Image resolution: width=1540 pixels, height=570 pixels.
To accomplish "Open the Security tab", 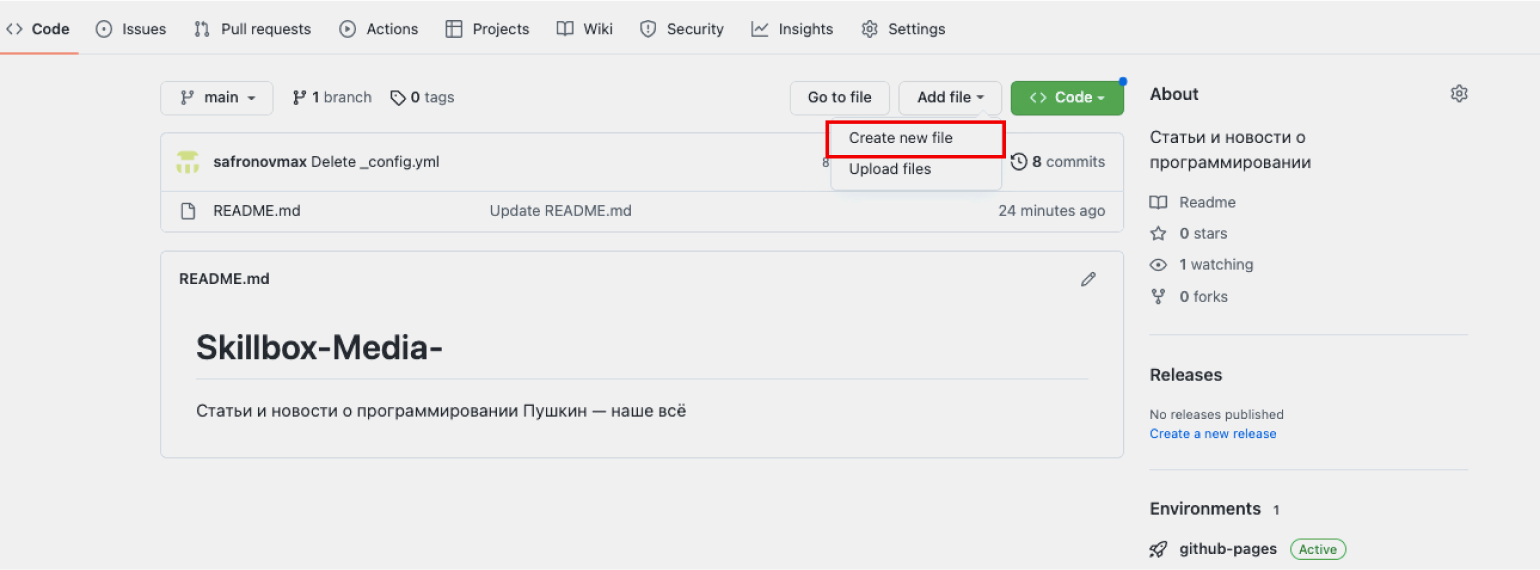I will pyautogui.click(x=682, y=29).
